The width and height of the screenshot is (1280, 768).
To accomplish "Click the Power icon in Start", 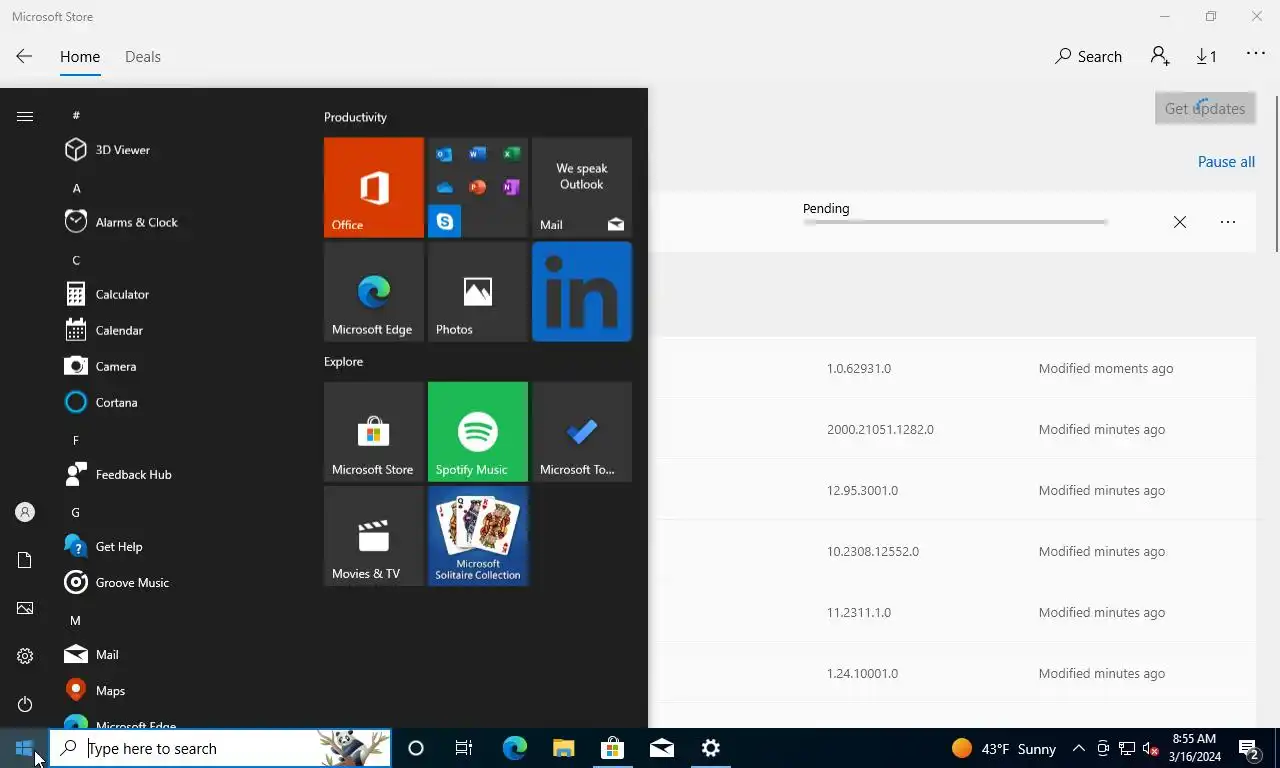I will (25, 704).
